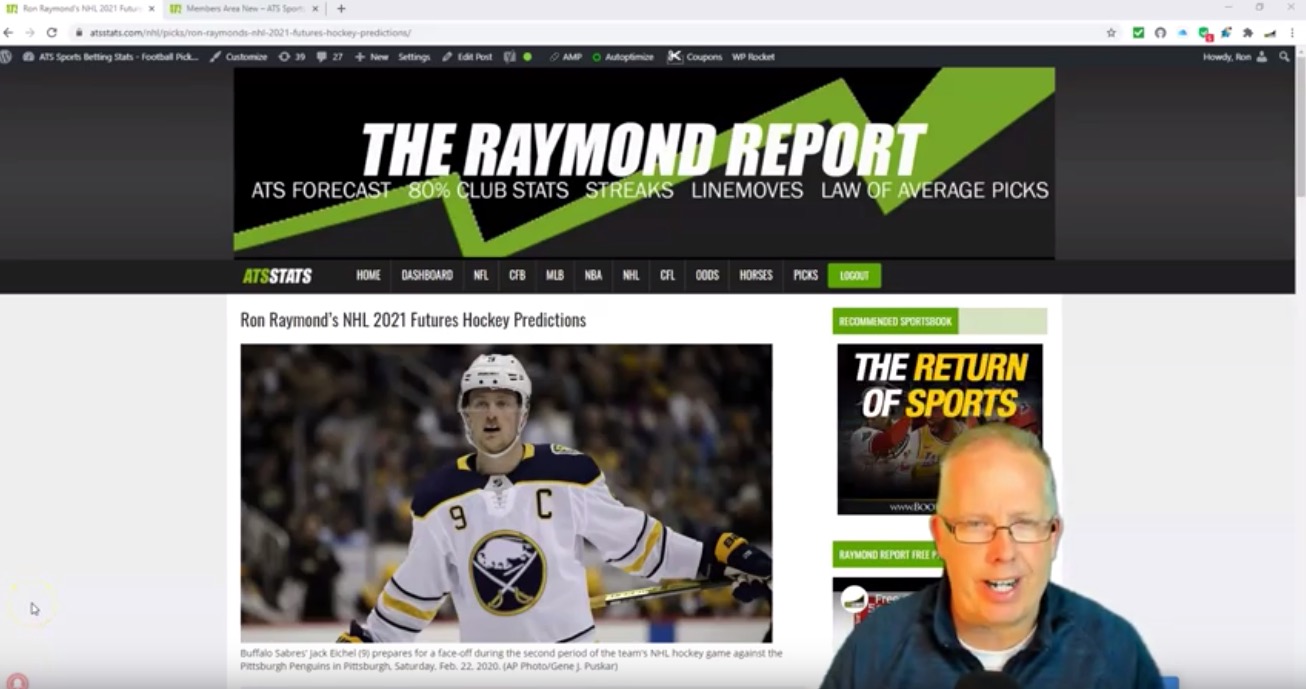
Task: Open the 27 comments bubble
Action: 329,57
